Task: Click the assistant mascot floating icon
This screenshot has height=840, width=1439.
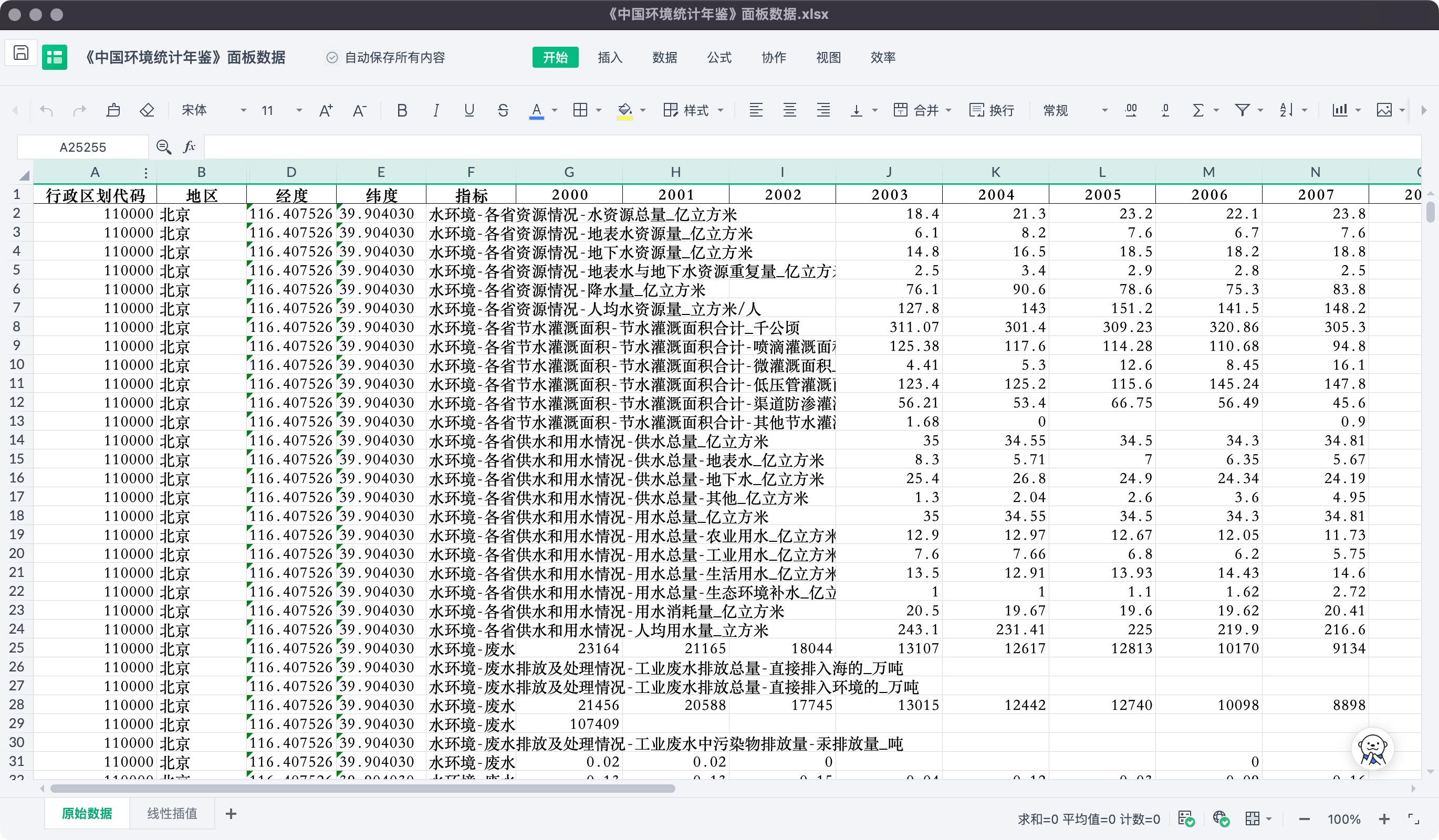Action: (1372, 749)
